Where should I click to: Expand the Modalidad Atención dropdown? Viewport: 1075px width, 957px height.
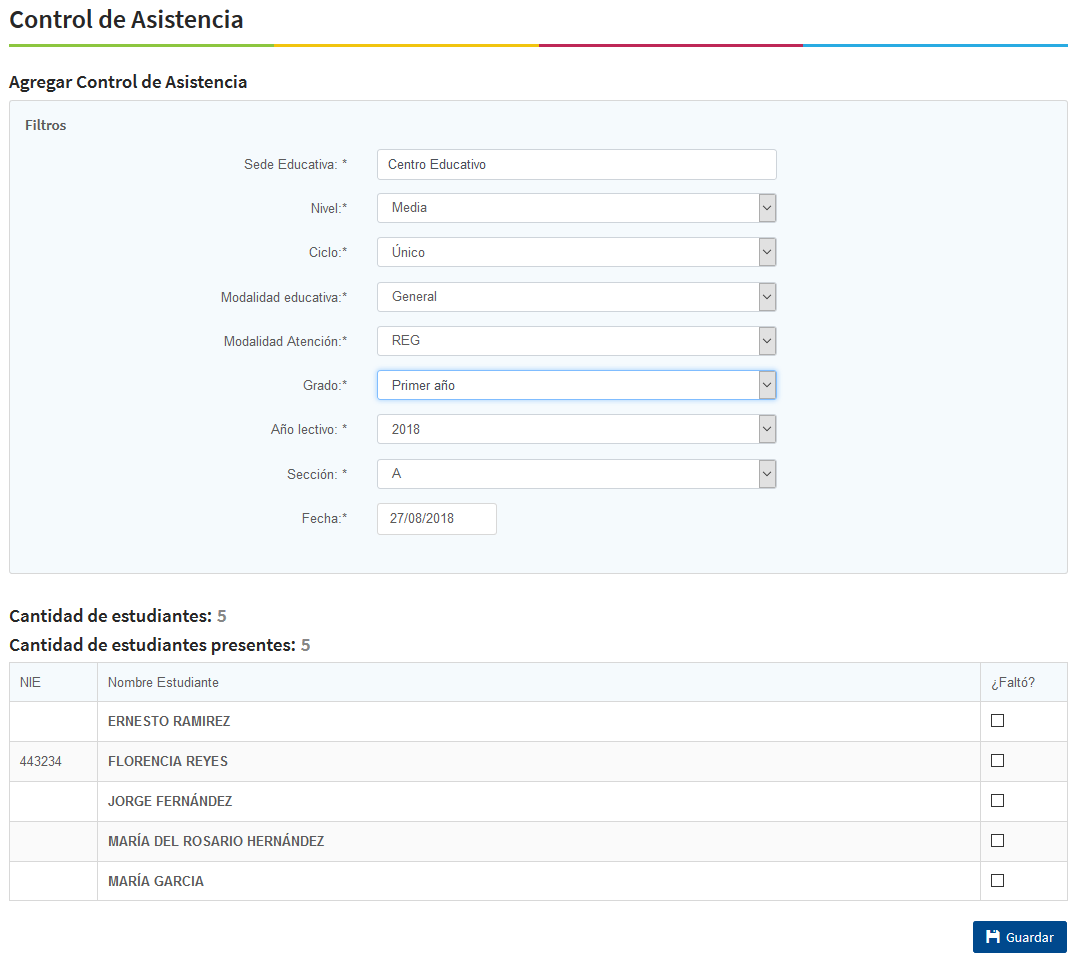576,341
